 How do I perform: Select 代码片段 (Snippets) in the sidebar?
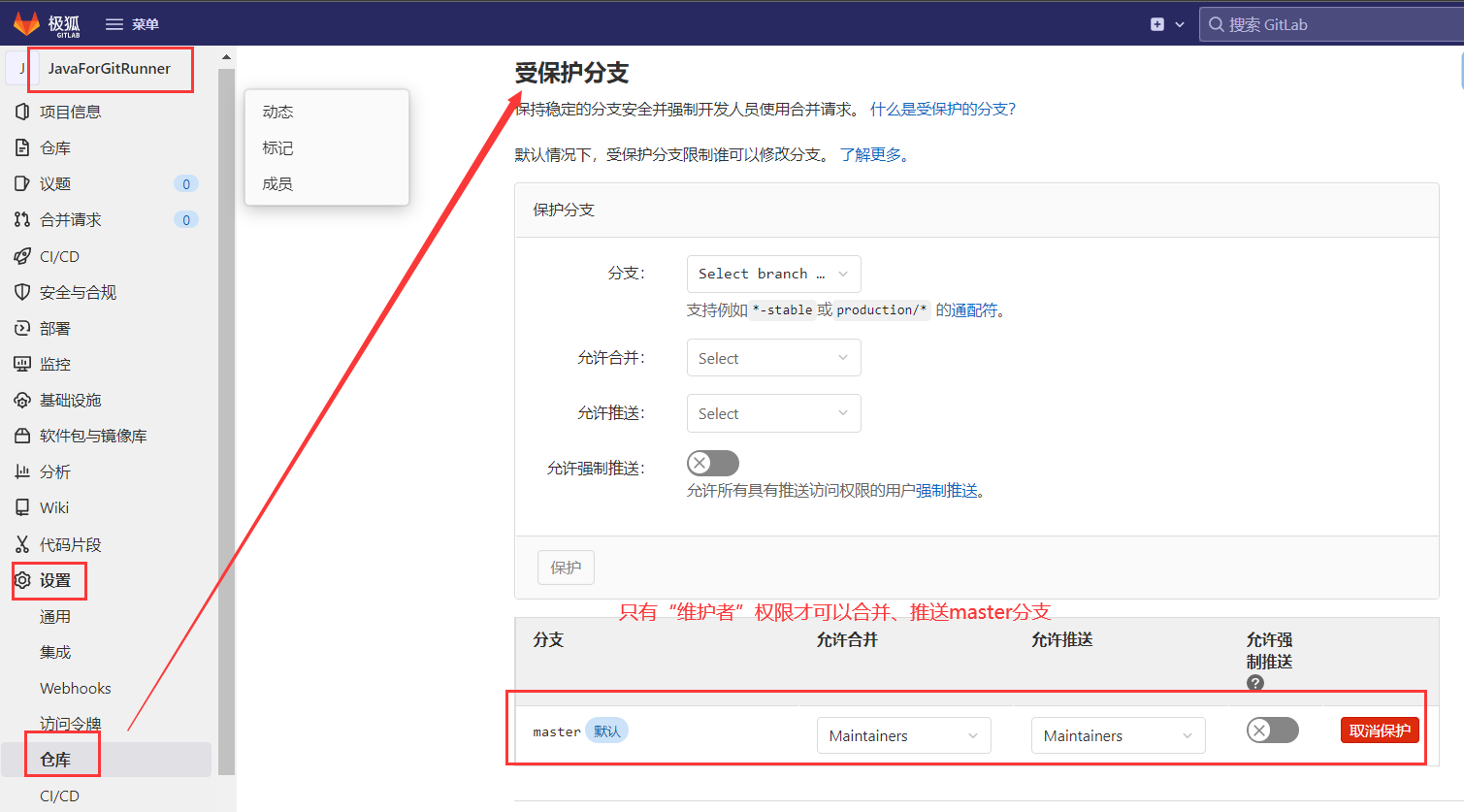(x=70, y=543)
